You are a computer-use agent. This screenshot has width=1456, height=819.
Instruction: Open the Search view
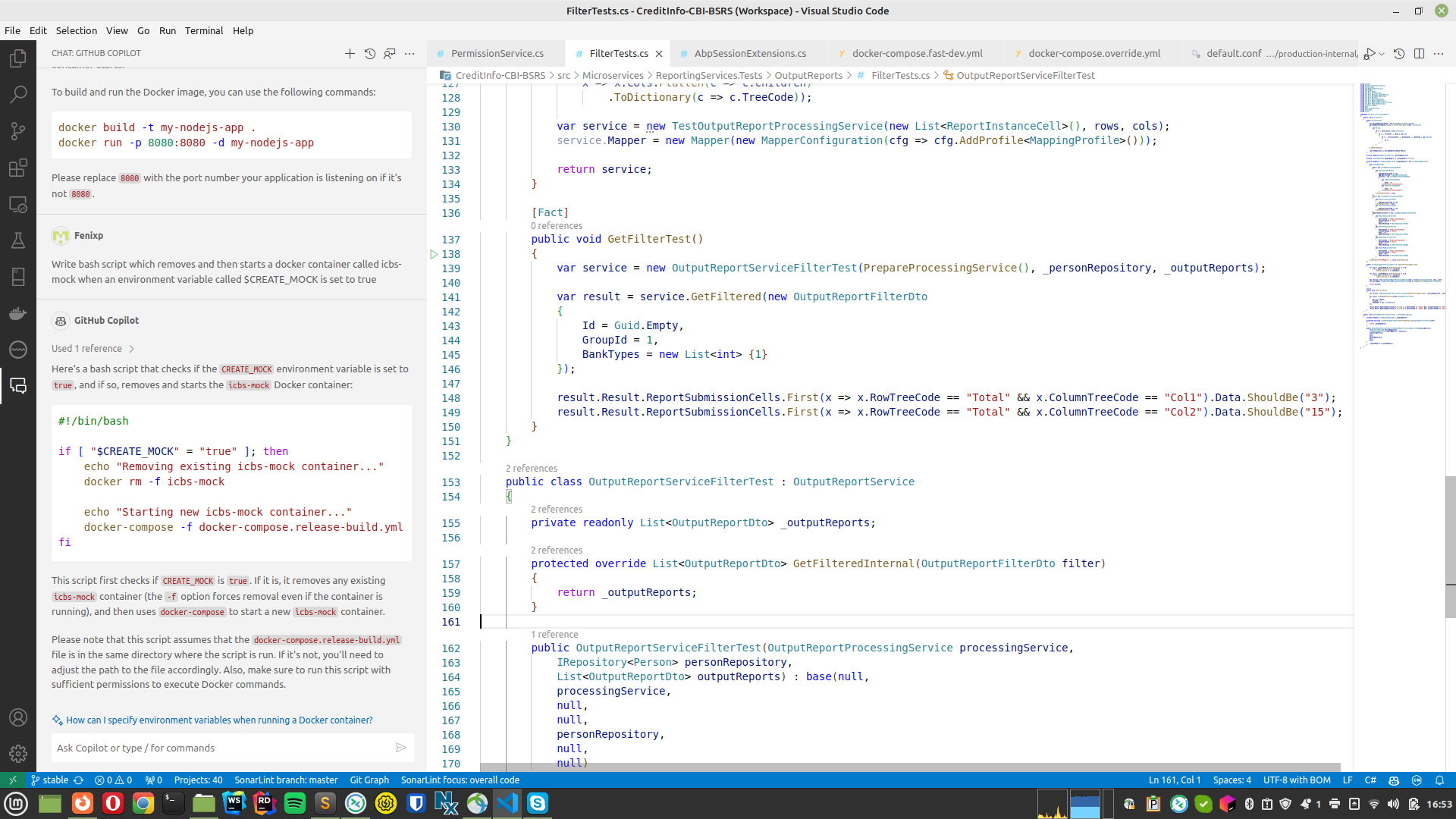[18, 94]
